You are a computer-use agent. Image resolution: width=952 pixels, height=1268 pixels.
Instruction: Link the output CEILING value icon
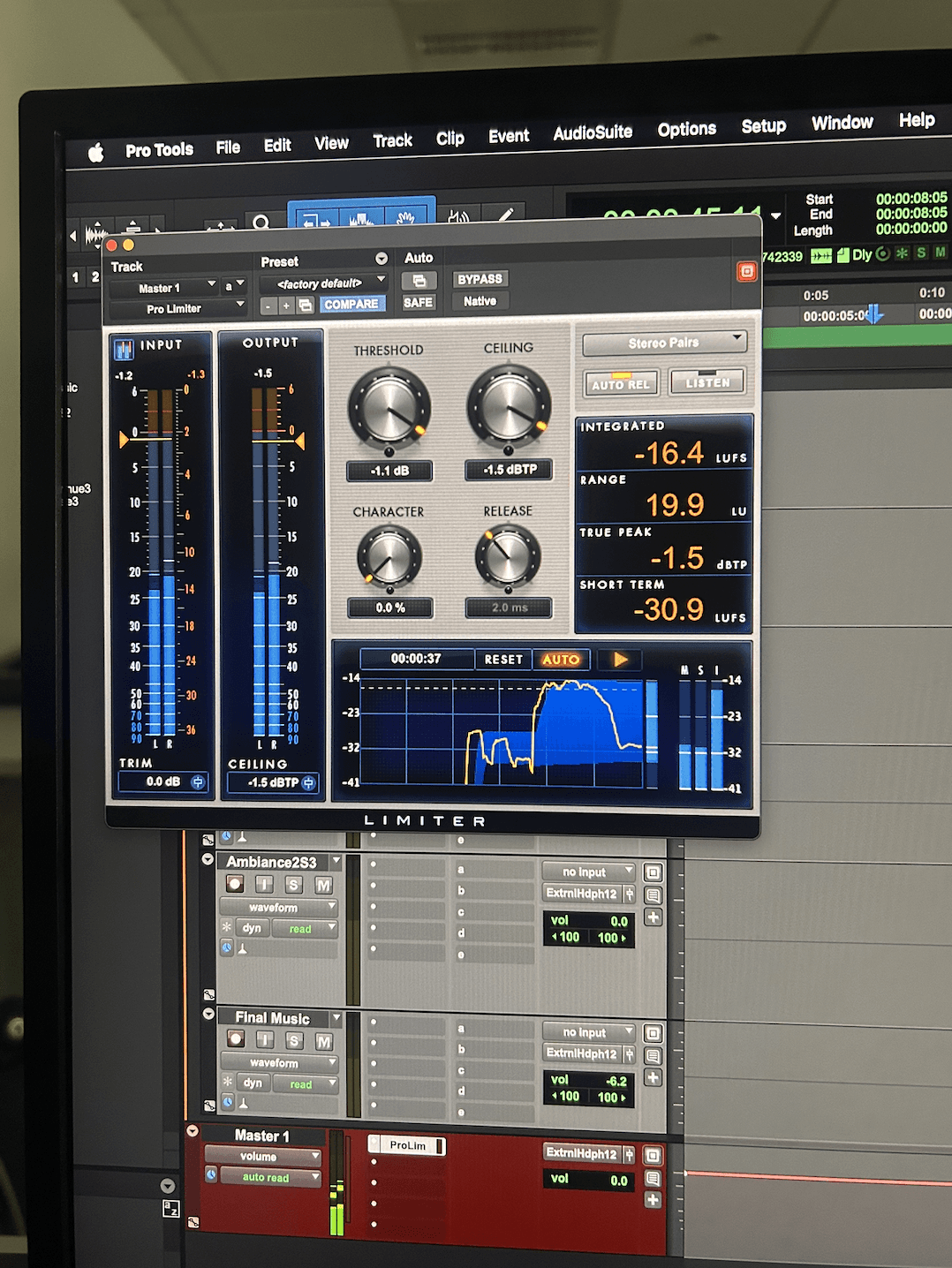coord(308,782)
